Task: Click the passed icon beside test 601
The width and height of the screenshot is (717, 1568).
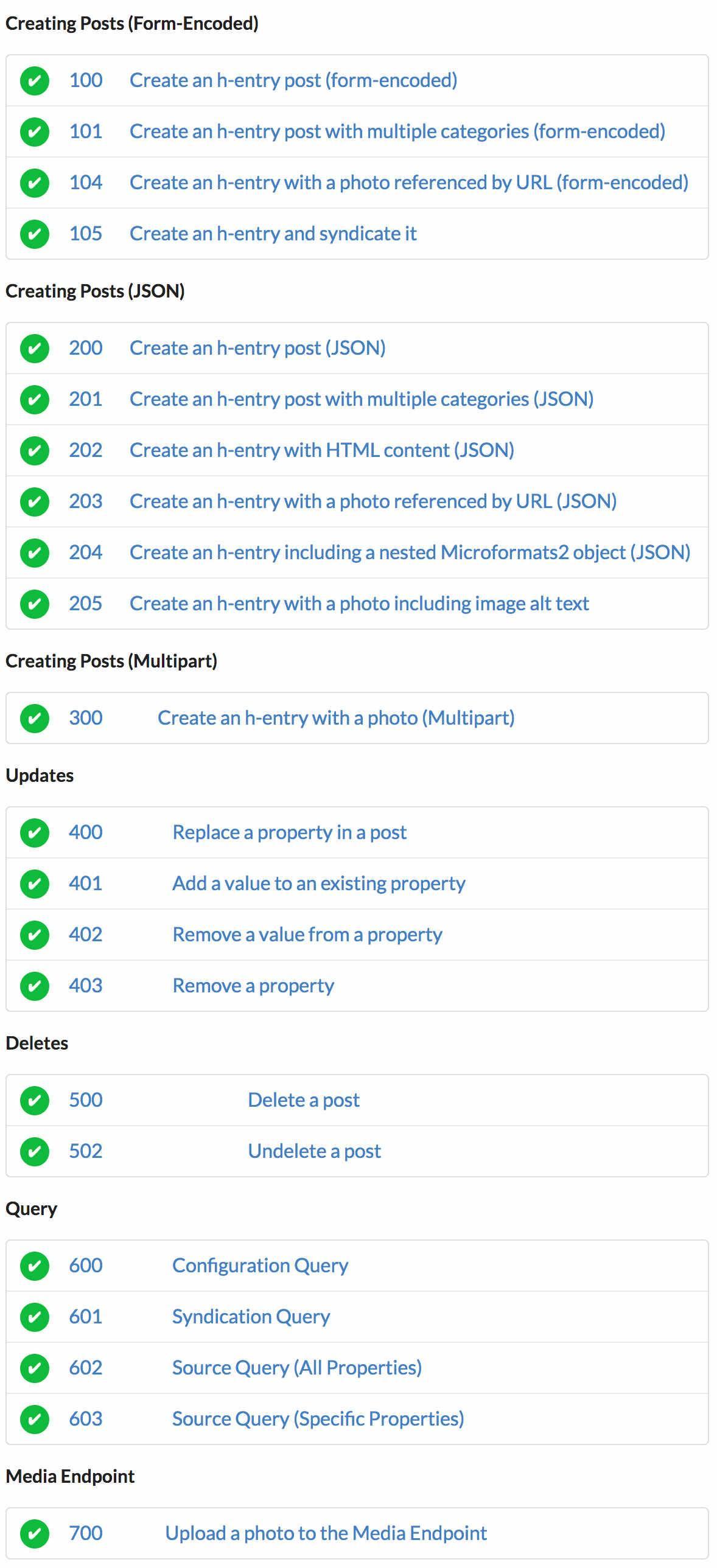Action: point(35,1317)
